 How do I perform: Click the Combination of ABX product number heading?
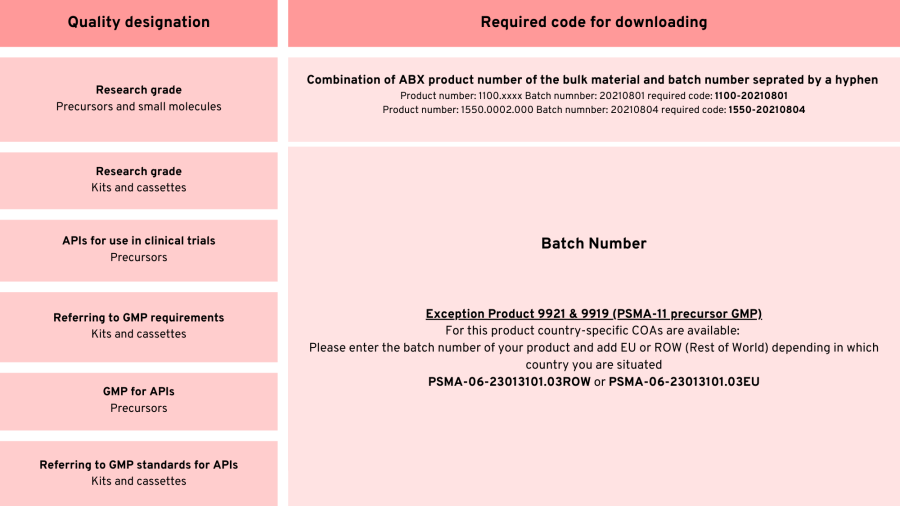tap(592, 80)
